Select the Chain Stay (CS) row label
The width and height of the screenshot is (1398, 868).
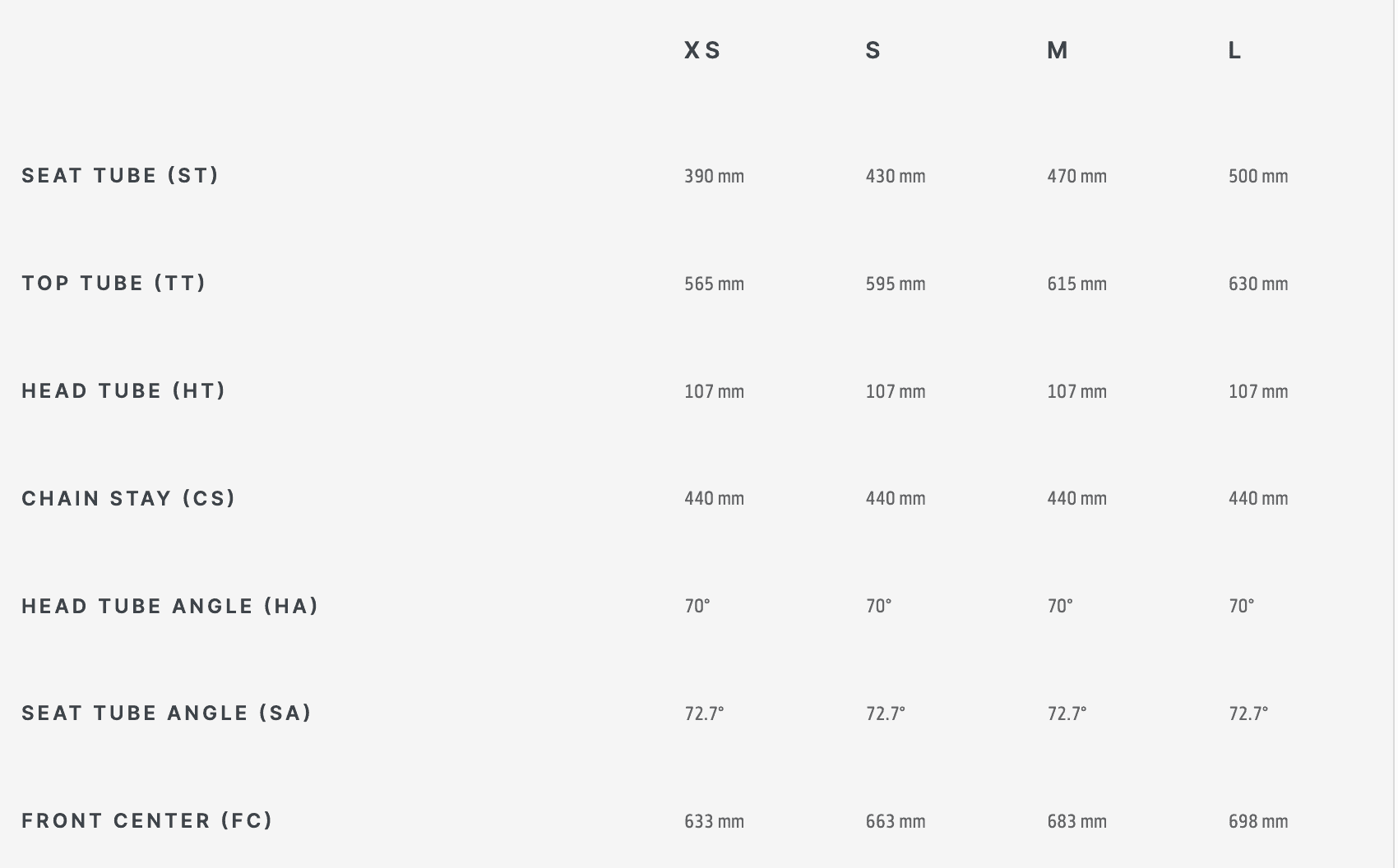(x=128, y=499)
